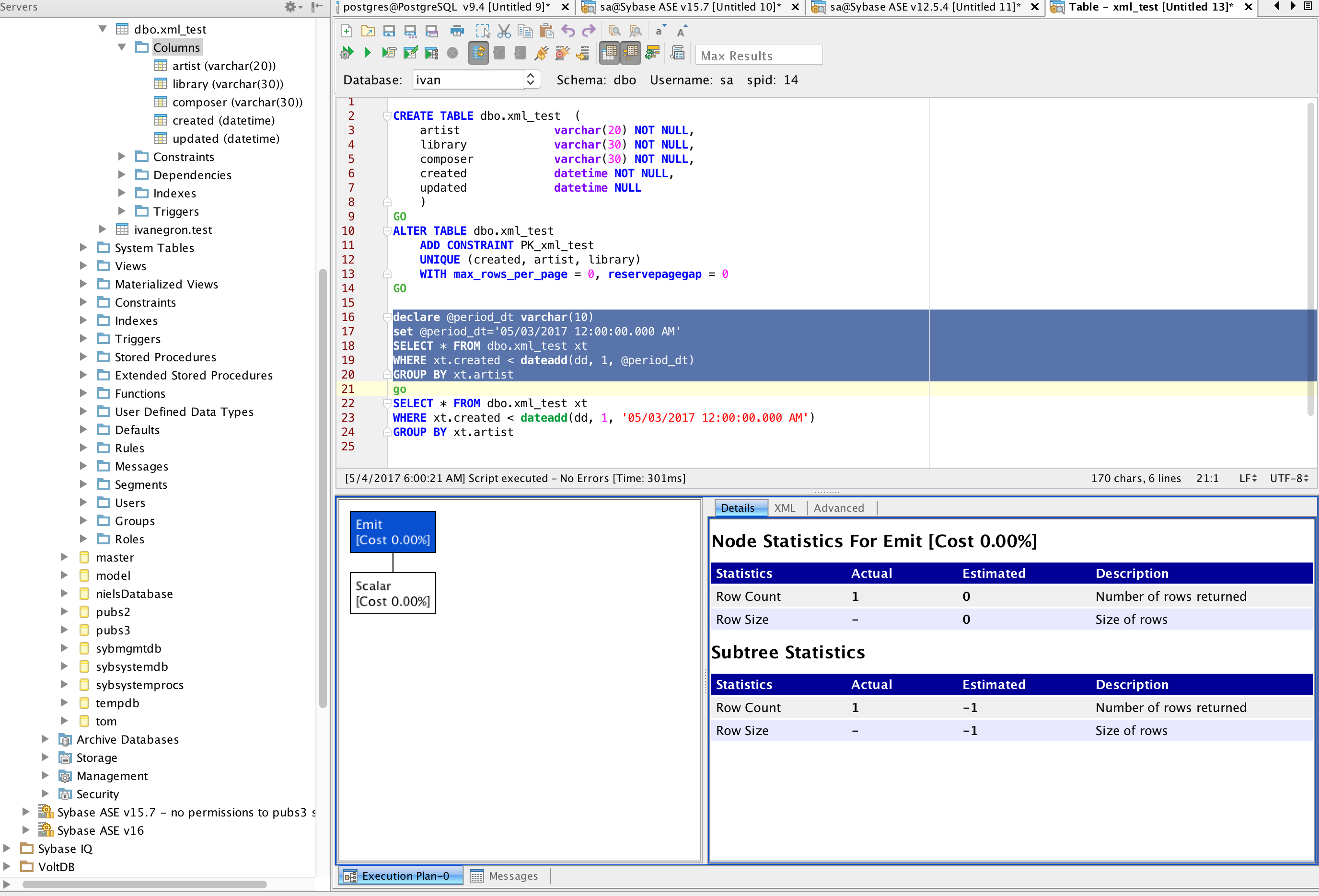
Task: Toggle the result set grid view button
Action: coord(609,53)
